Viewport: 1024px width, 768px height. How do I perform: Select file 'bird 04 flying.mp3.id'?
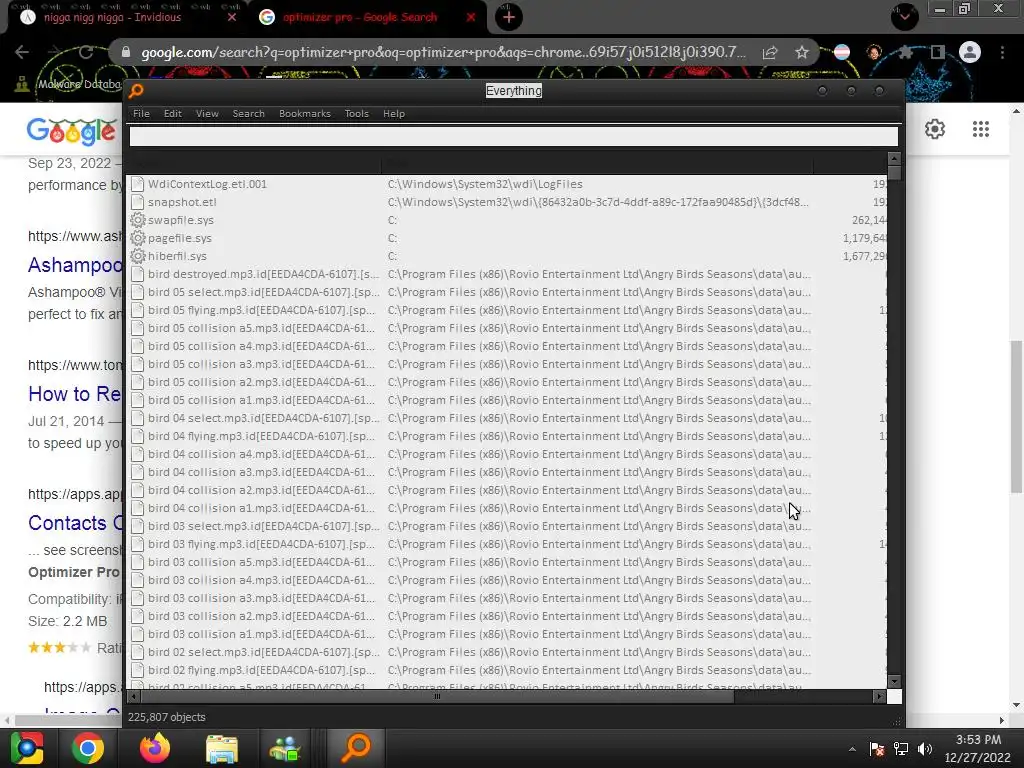pos(262,436)
